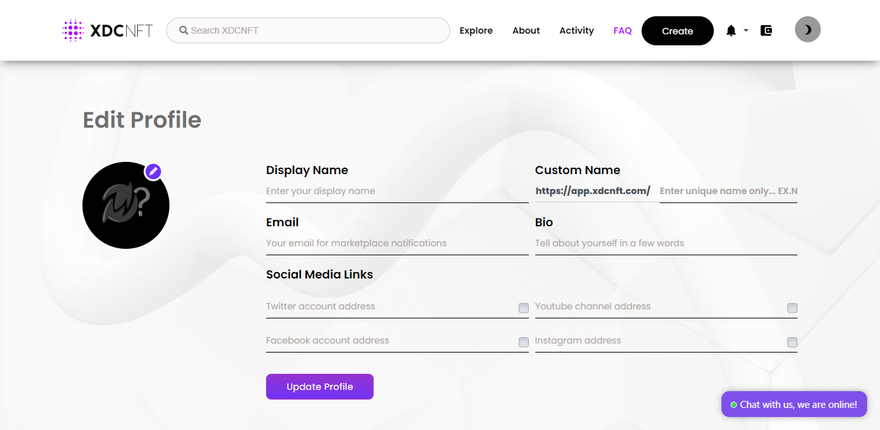Viewport: 880px width, 430px height.
Task: Check the Facebook account checkbox
Action: coord(523,342)
